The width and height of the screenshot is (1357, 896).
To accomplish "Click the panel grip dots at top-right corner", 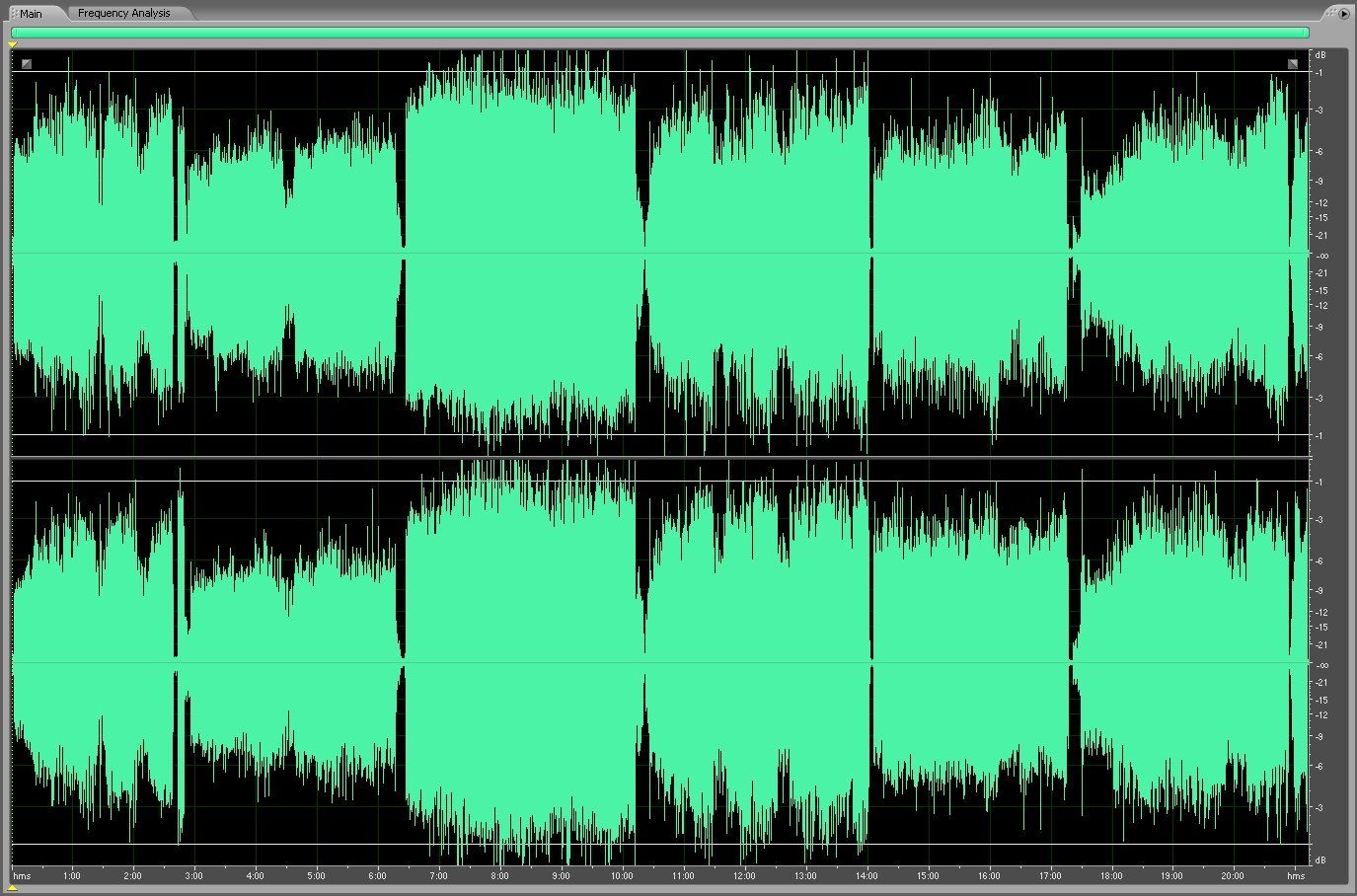I will point(1331,13).
